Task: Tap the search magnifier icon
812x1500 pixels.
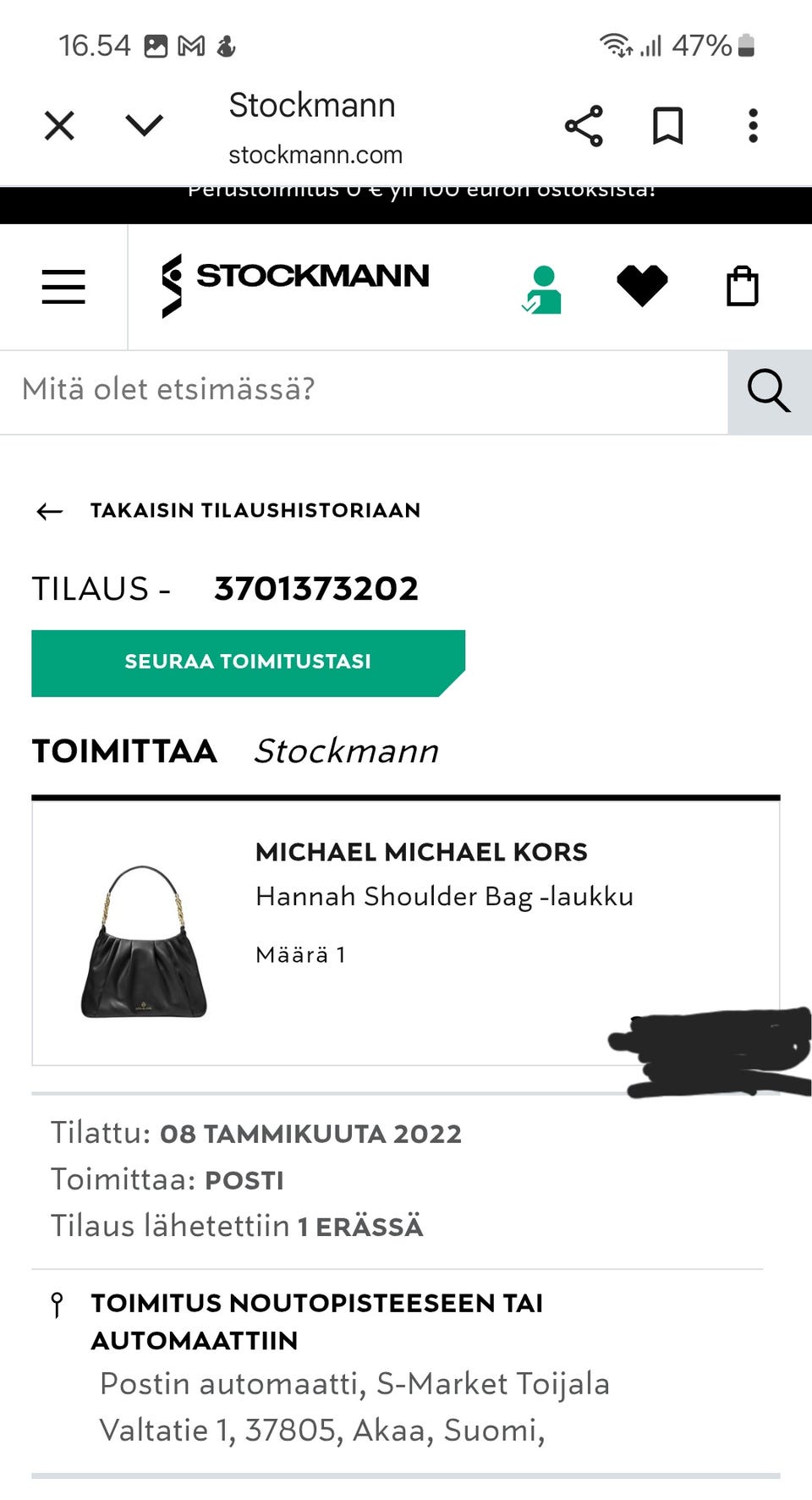Action: [768, 390]
